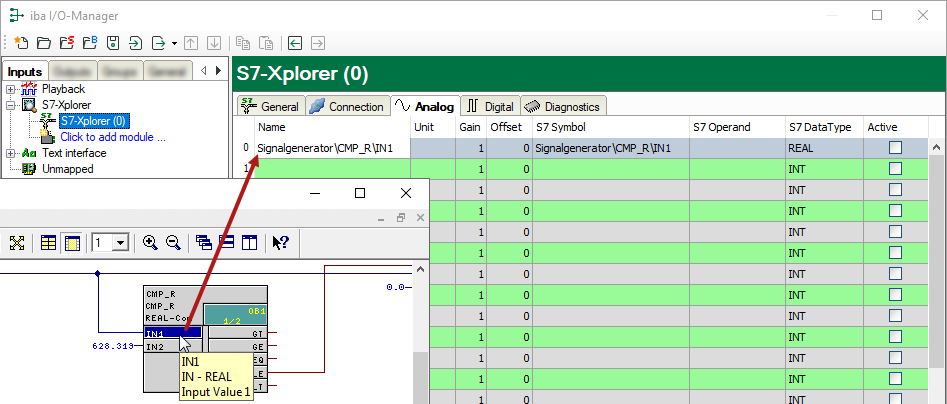Click the 'Click to add module ...' link
Viewport: 947px width, 404px height.
point(112,137)
